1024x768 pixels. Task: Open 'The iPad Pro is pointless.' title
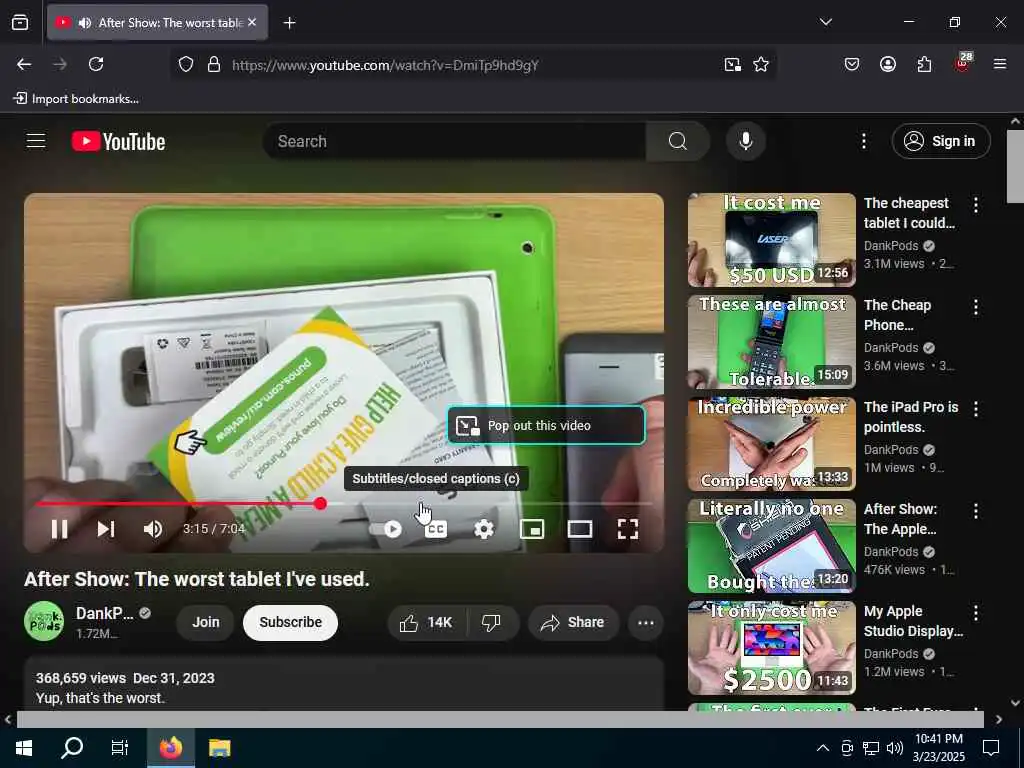[x=911, y=417]
